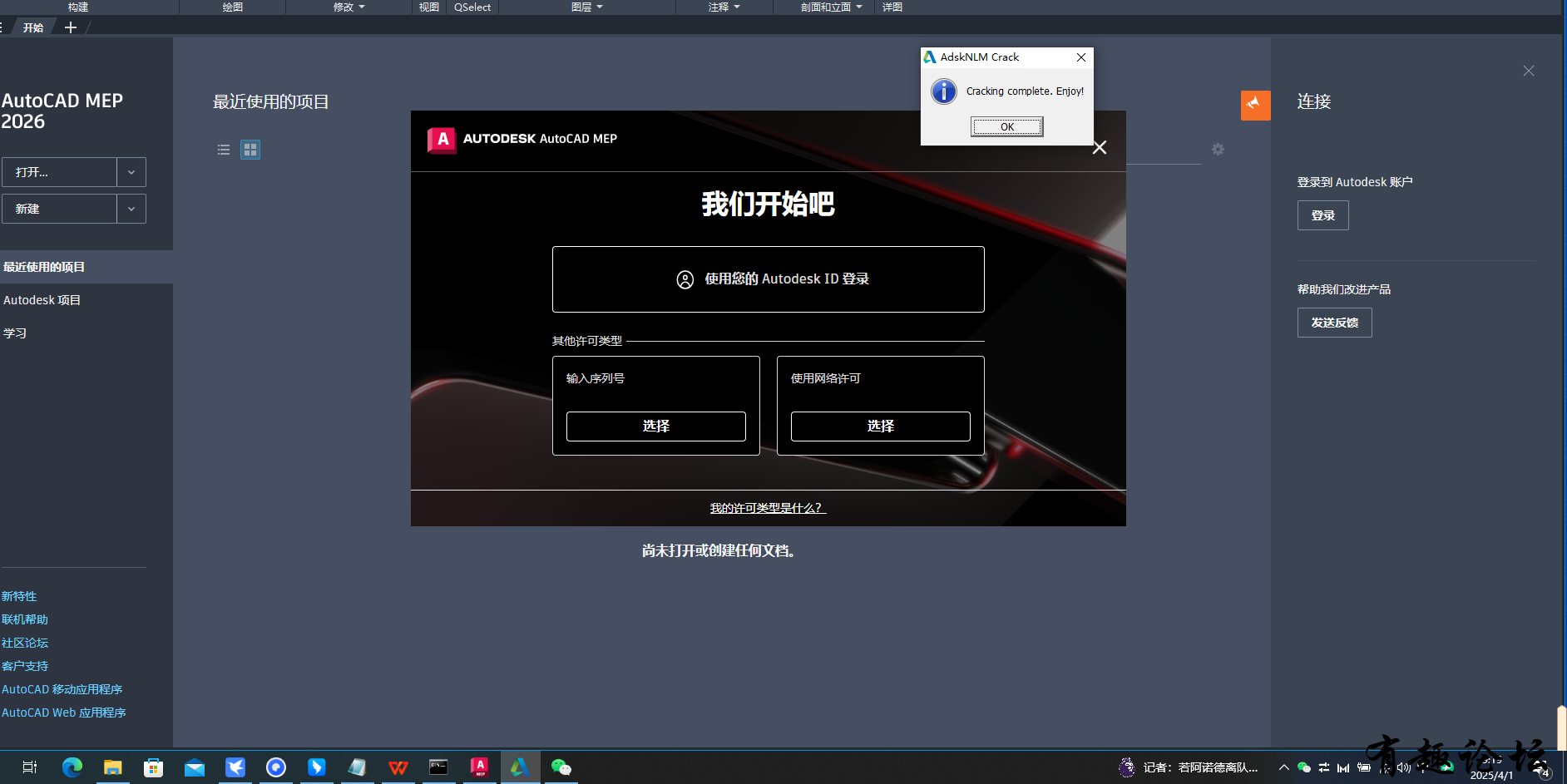Click the QSelect ribbon panel title

tap(472, 7)
